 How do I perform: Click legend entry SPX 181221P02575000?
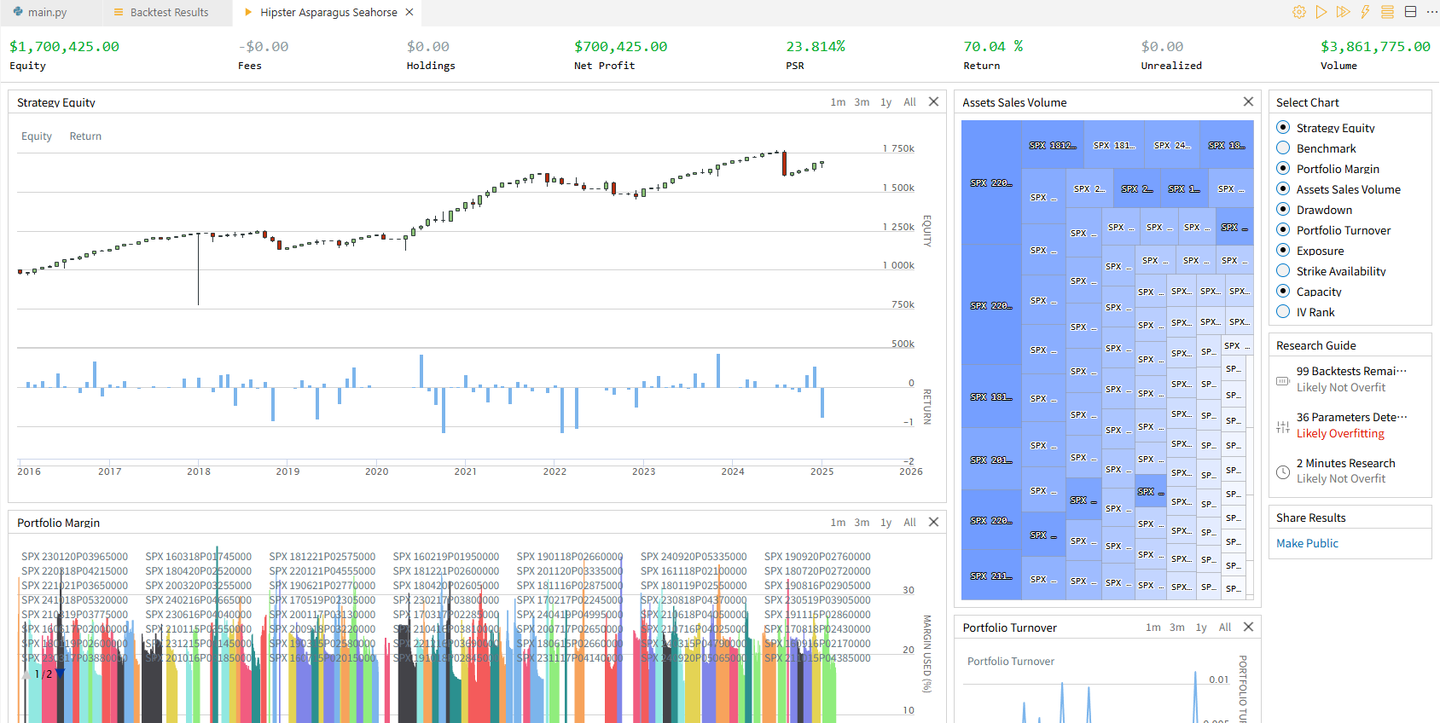pyautogui.click(x=322, y=556)
